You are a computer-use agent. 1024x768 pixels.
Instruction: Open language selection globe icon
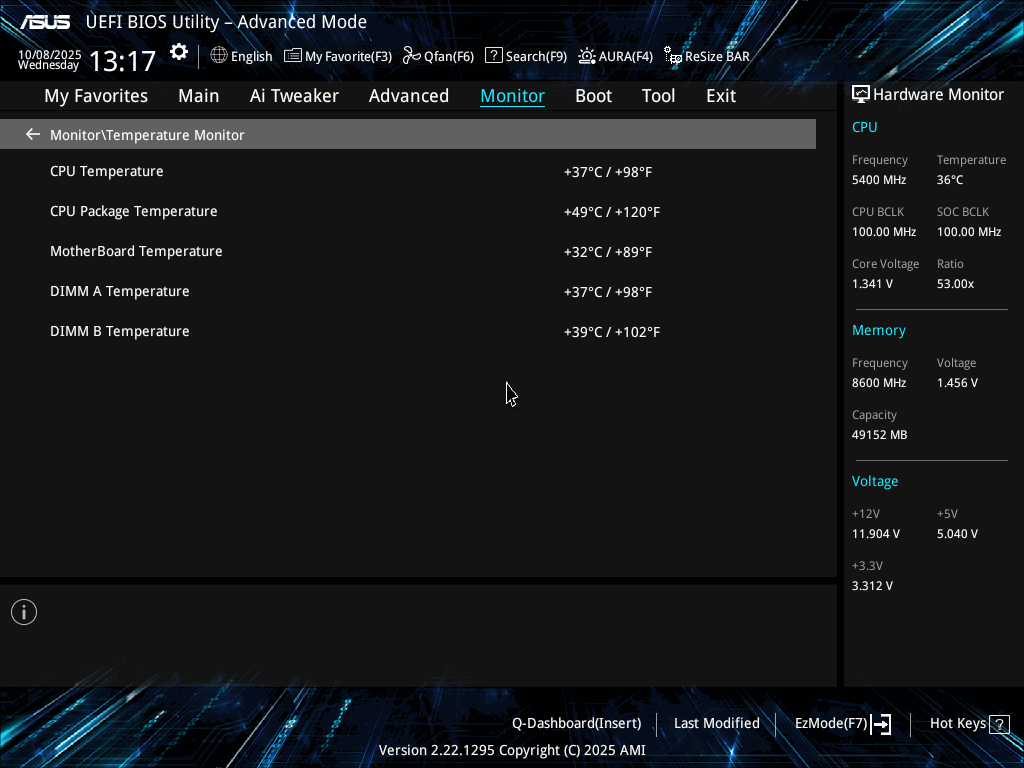[x=219, y=56]
